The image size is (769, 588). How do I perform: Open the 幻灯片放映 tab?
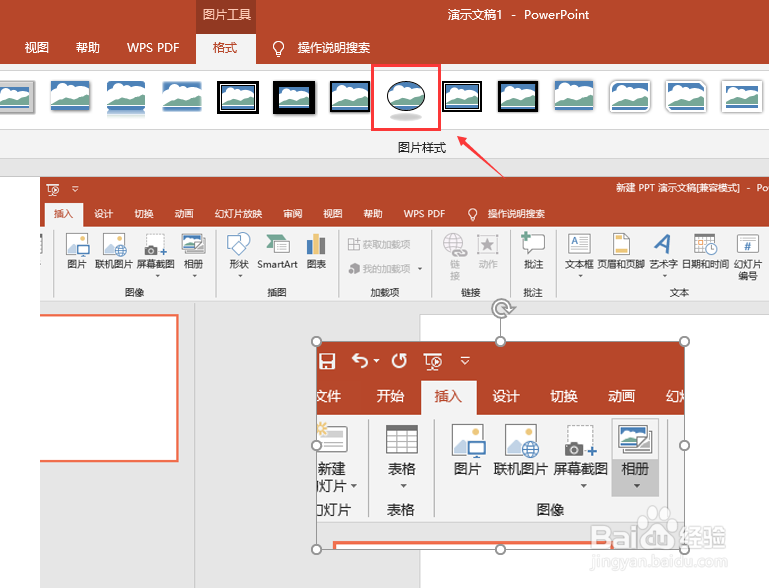pyautogui.click(x=238, y=214)
